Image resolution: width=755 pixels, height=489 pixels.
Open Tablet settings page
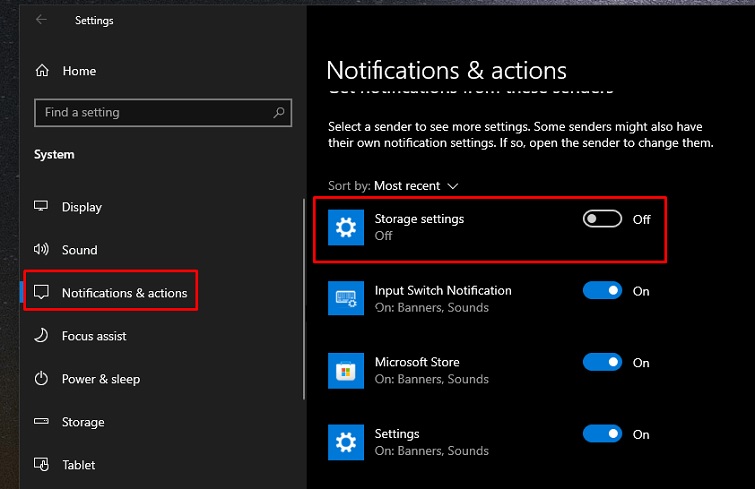click(79, 465)
